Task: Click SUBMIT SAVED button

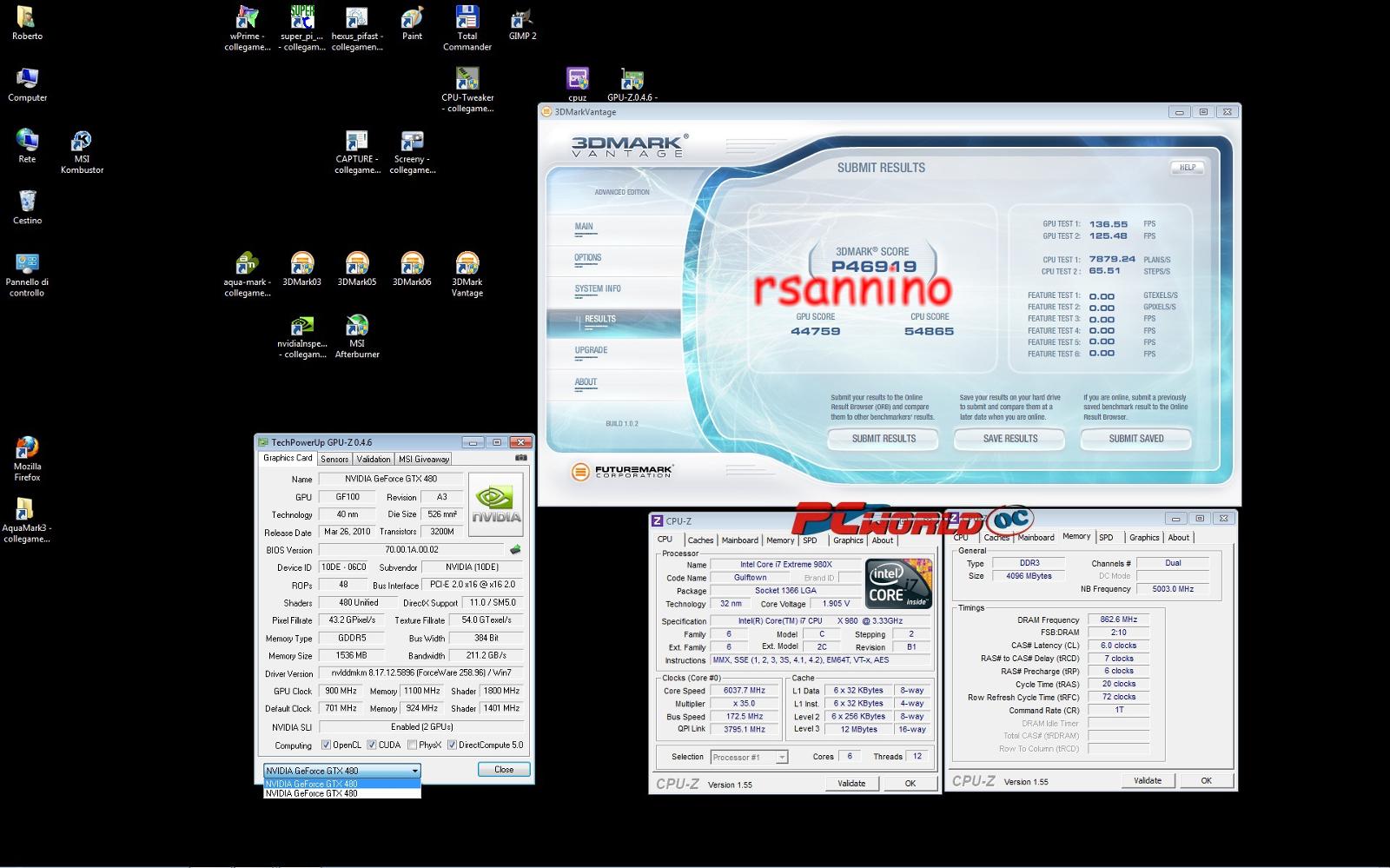Action: [1136, 439]
